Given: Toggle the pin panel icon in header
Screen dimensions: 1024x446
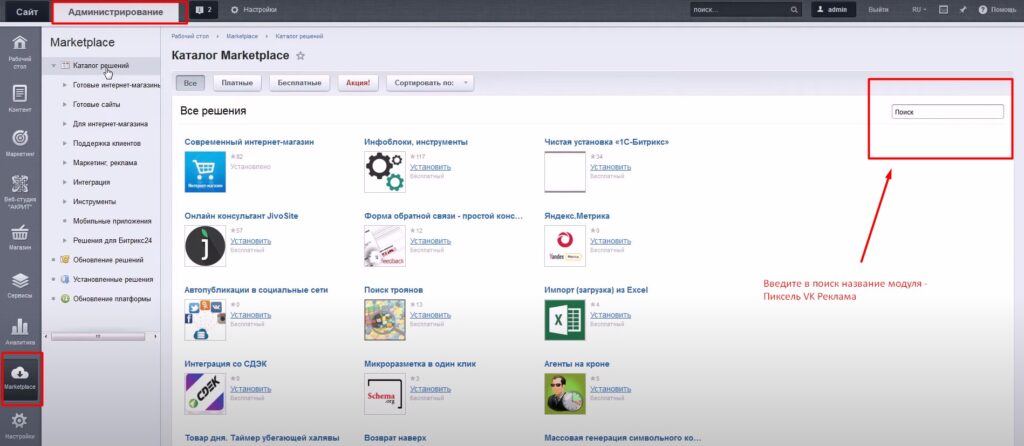Looking at the screenshot, I should tap(962, 9).
